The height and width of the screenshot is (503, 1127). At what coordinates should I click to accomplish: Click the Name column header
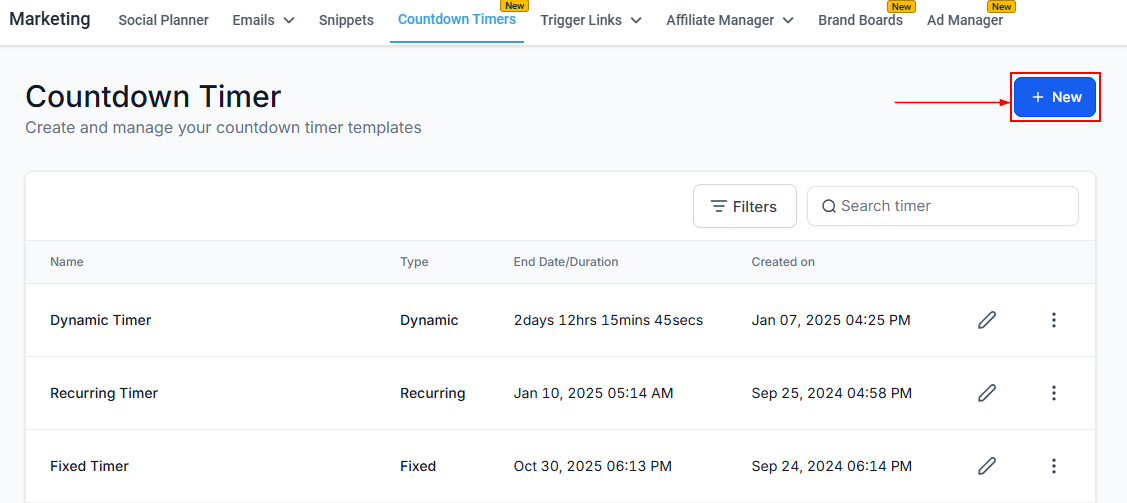click(x=67, y=262)
